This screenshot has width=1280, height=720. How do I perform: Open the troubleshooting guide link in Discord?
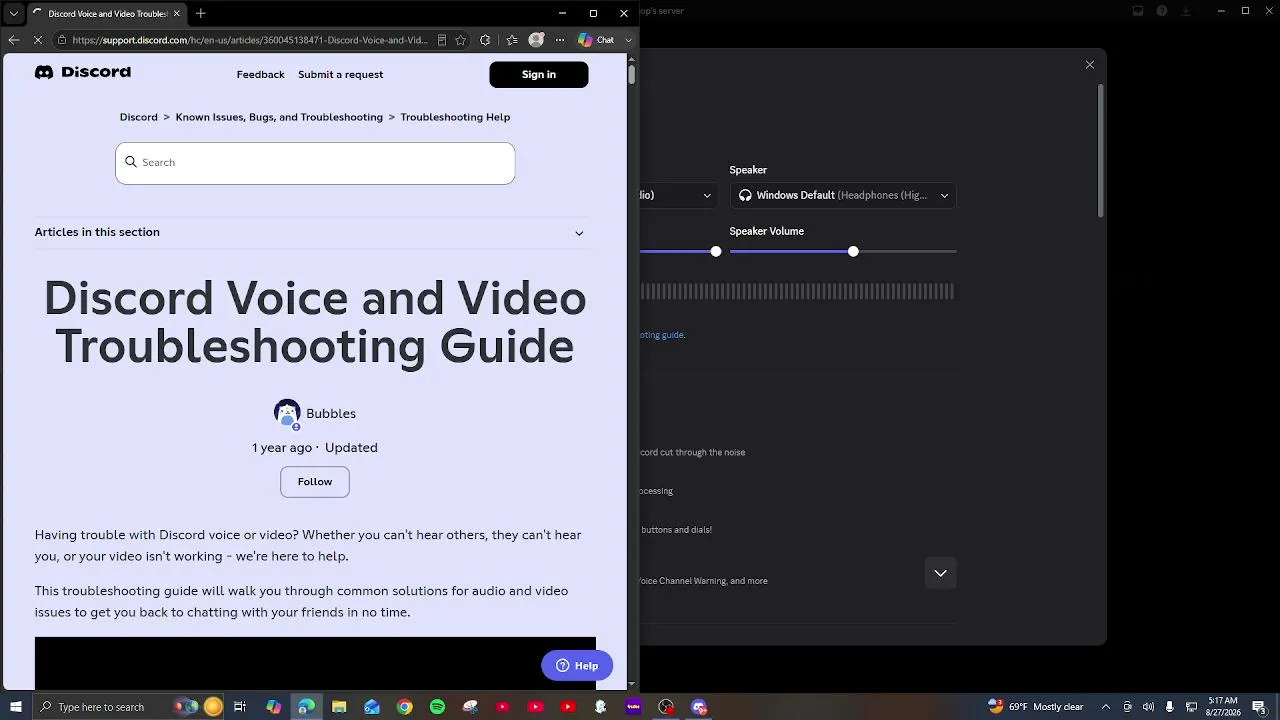[x=663, y=335]
